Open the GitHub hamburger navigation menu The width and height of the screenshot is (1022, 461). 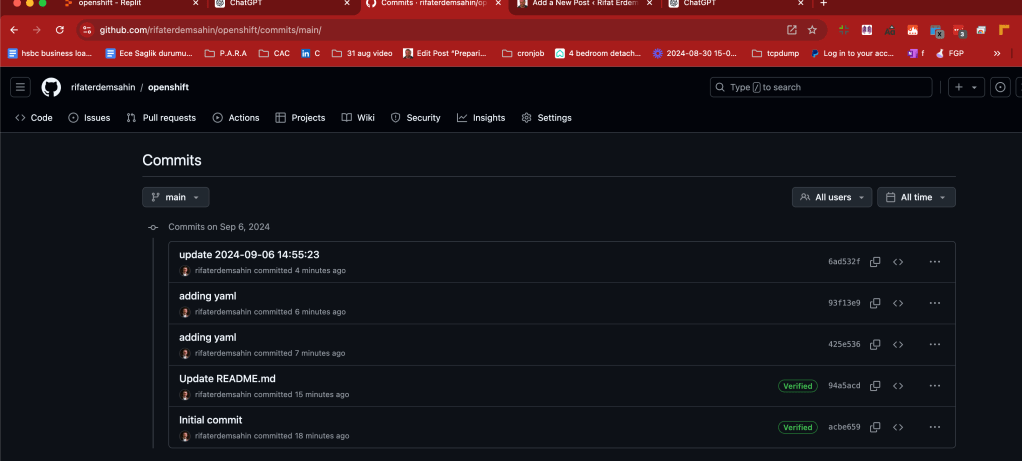(20, 87)
